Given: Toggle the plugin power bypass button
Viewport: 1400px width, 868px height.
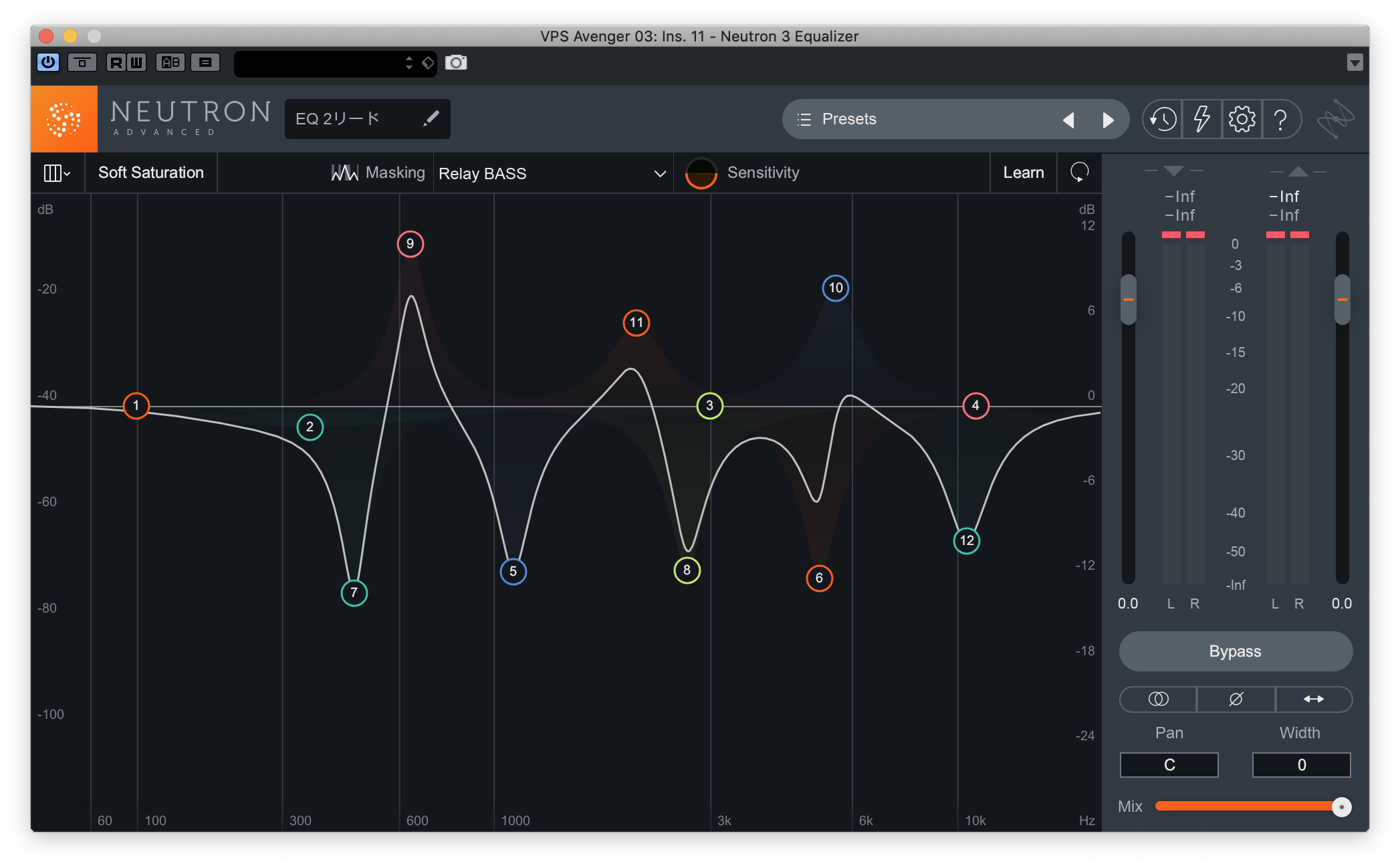Looking at the screenshot, I should pyautogui.click(x=48, y=62).
